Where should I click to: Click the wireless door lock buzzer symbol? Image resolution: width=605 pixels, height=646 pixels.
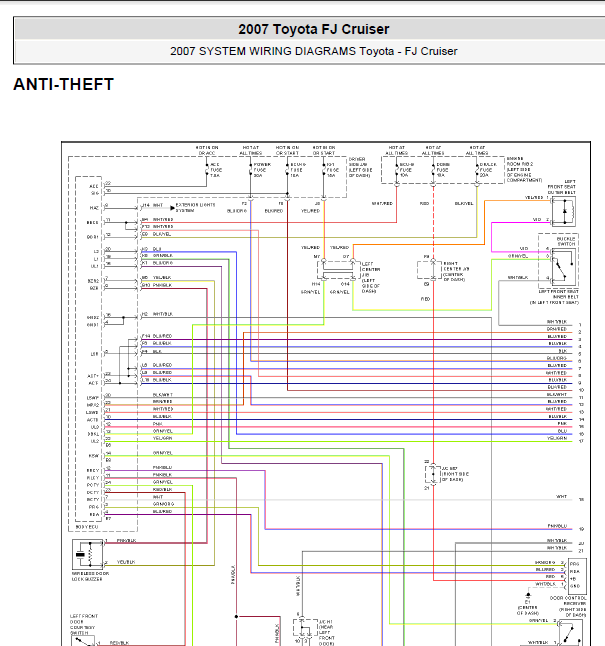click(88, 555)
